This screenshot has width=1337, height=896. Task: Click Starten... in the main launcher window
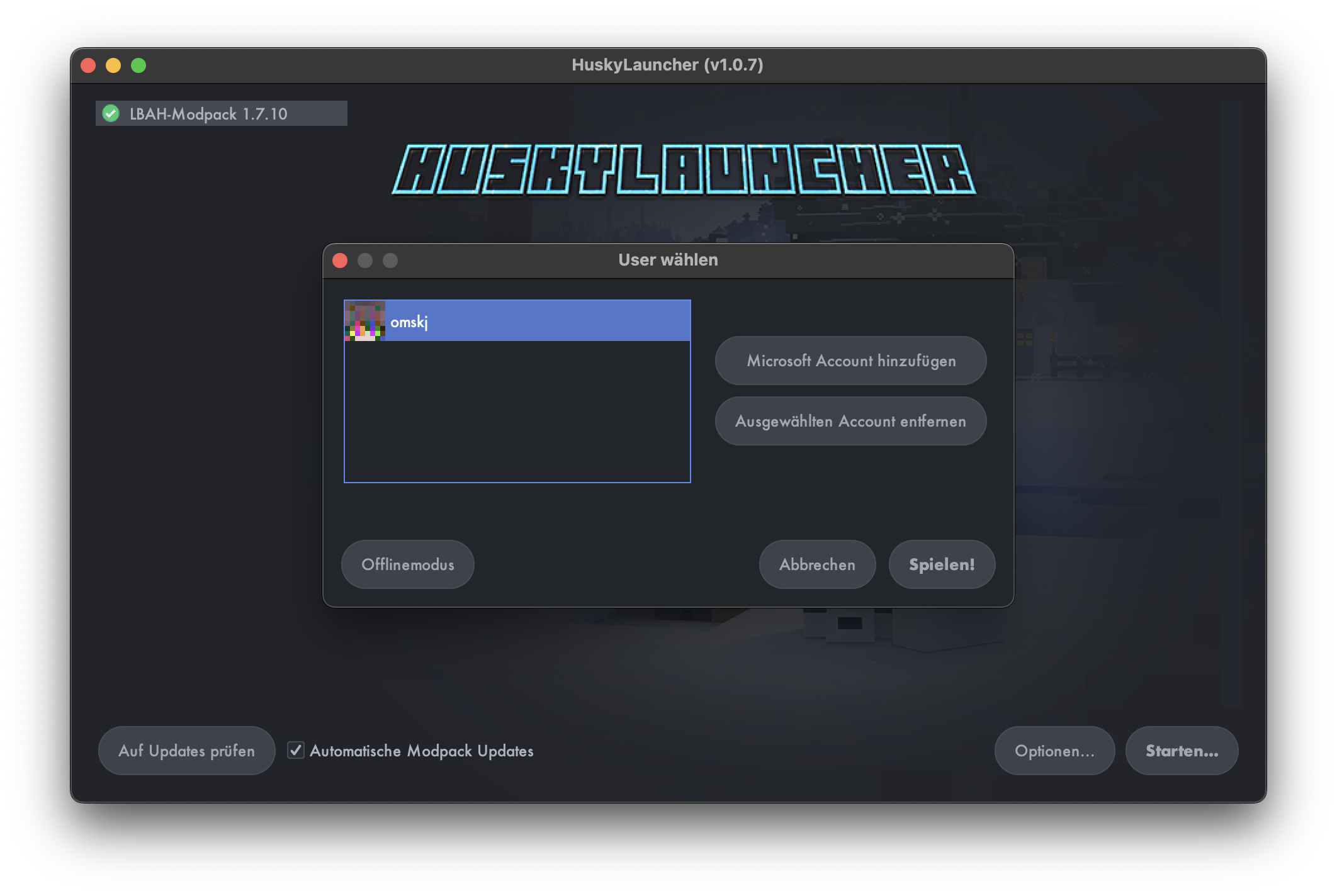coord(1182,751)
